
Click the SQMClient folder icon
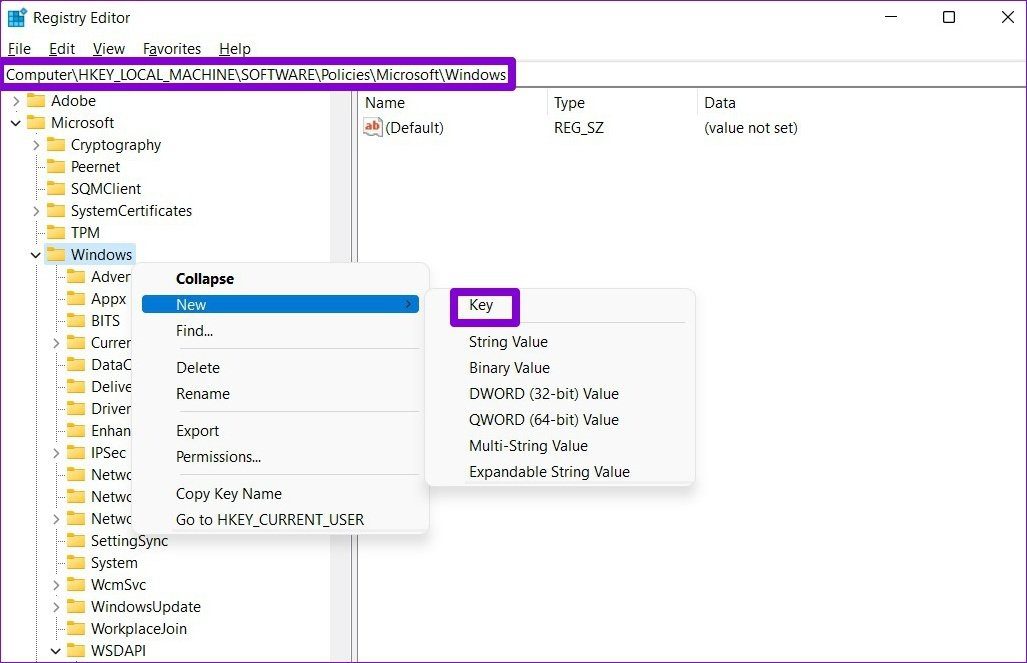pos(56,189)
